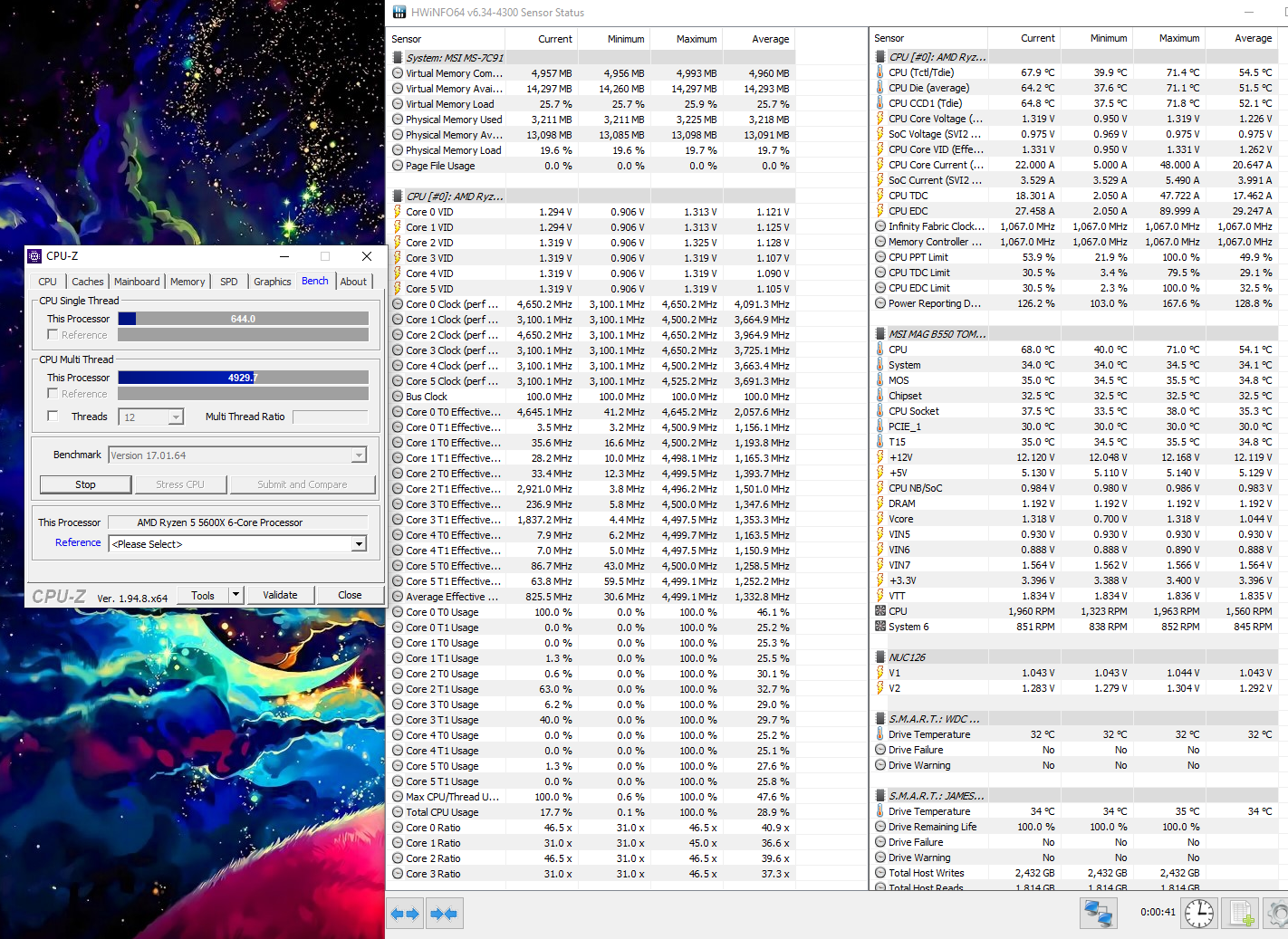Enable the CPU Multi Thread Reference checkbox
Screen dimensions: 1288x939
point(53,394)
